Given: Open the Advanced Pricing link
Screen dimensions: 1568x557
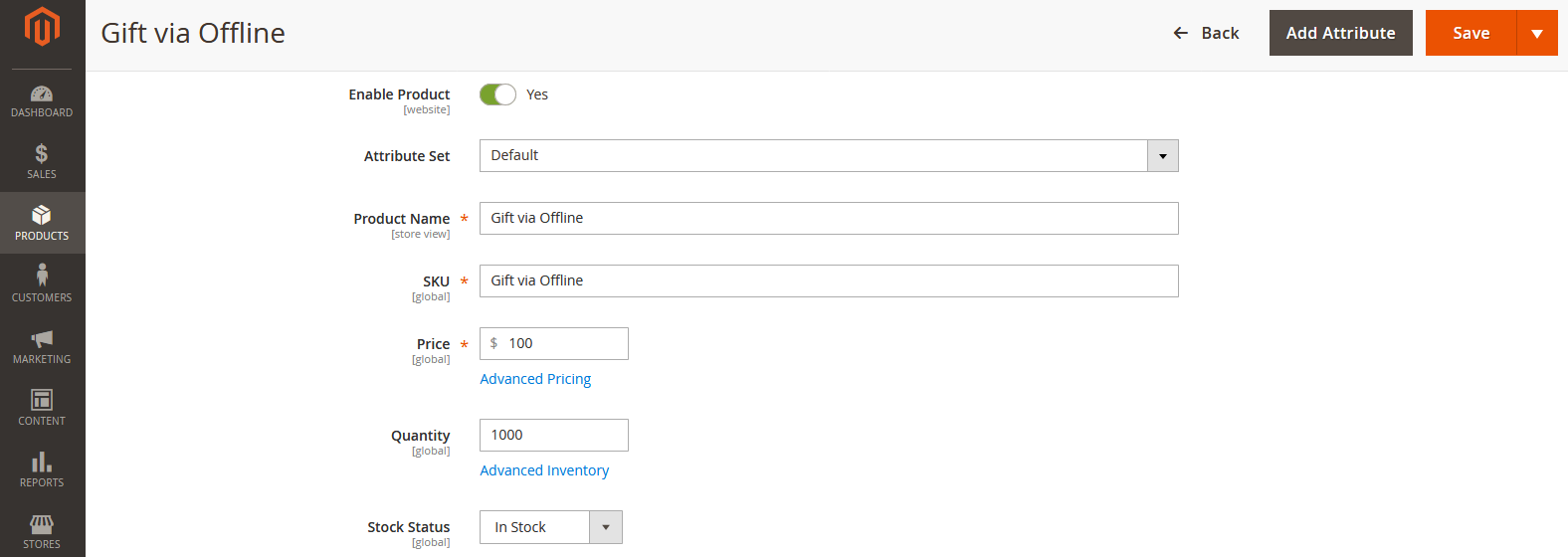Looking at the screenshot, I should coord(535,379).
